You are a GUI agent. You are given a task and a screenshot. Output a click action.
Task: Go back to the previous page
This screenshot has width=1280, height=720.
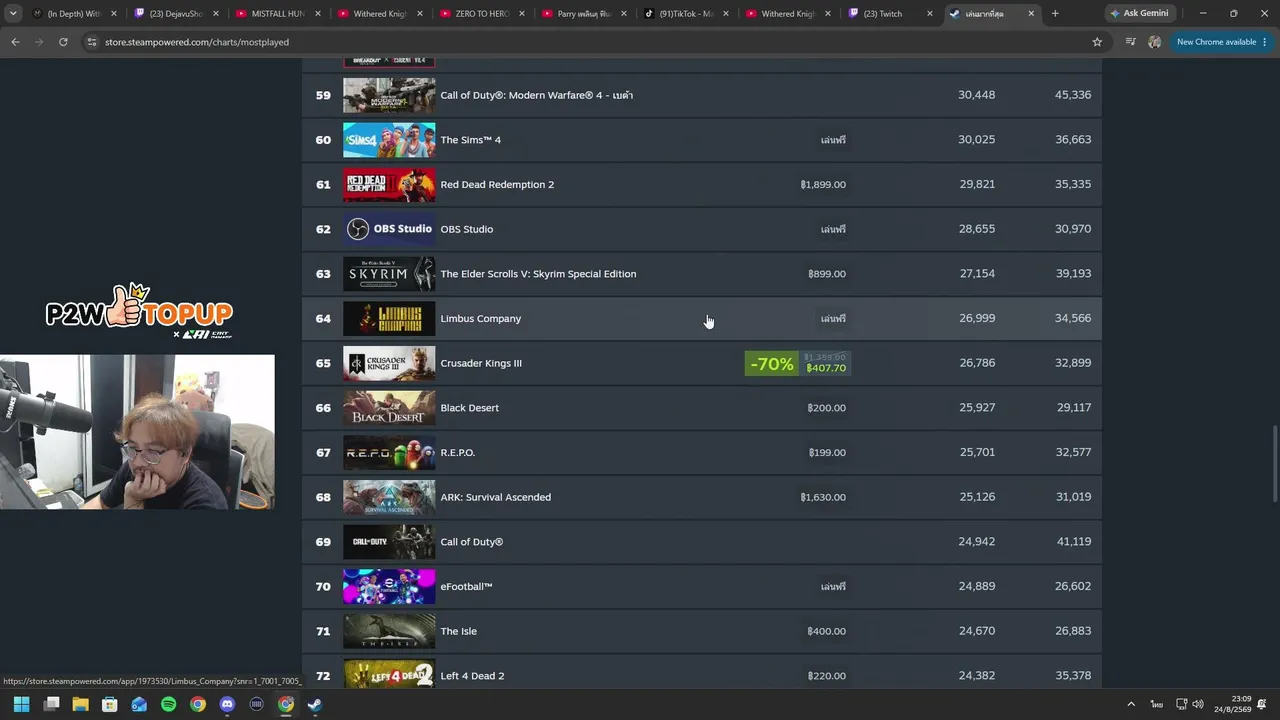(x=15, y=42)
